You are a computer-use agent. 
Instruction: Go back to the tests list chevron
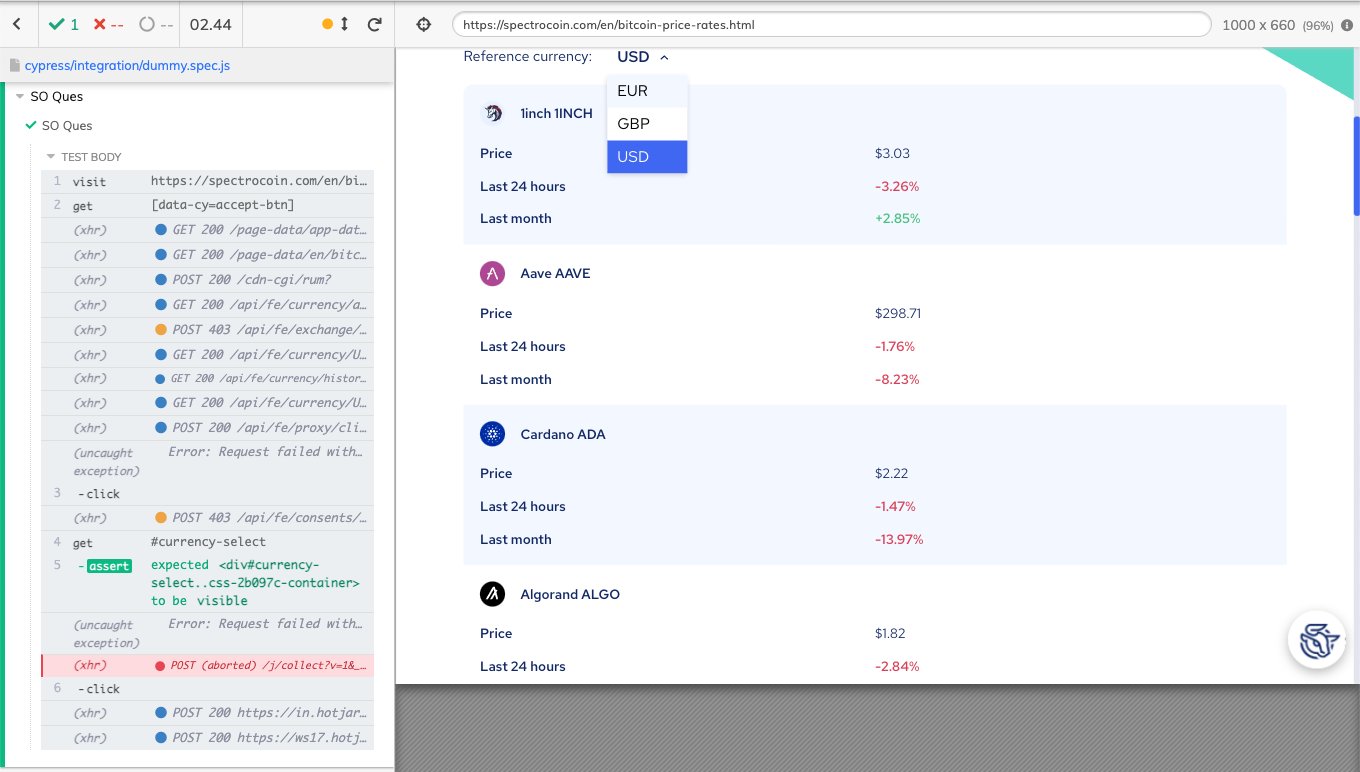(x=17, y=24)
